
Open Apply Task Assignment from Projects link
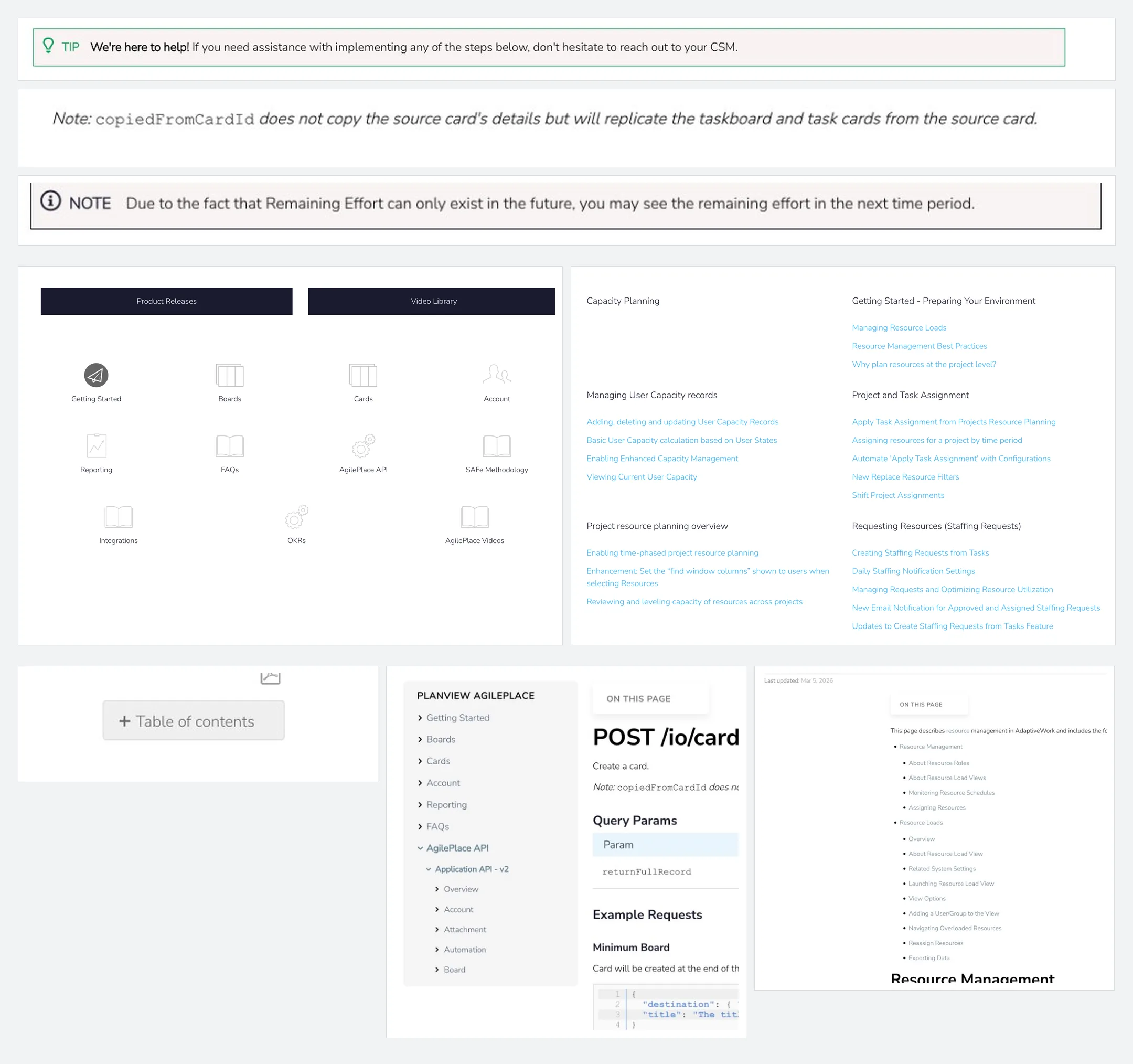click(x=954, y=422)
